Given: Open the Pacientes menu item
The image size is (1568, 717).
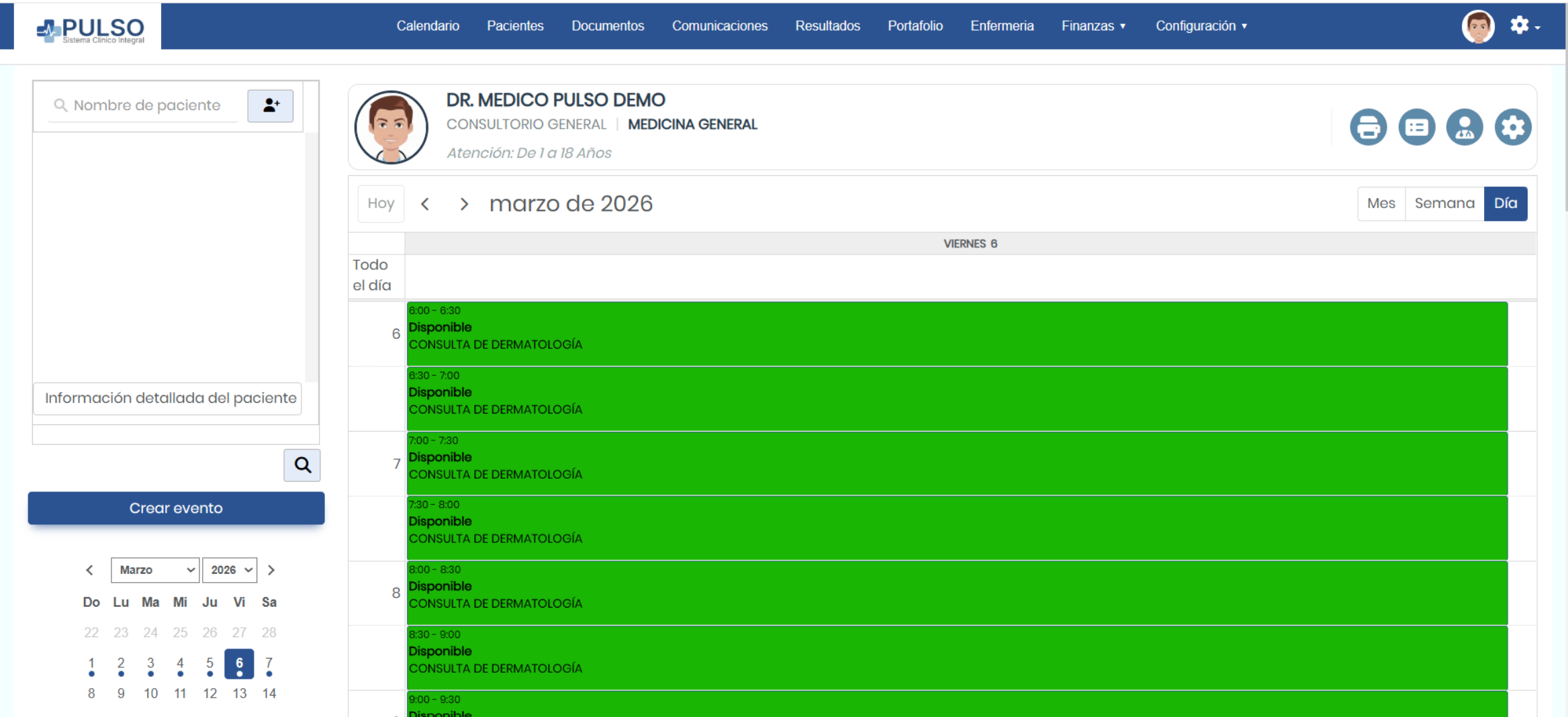Looking at the screenshot, I should pyautogui.click(x=515, y=26).
